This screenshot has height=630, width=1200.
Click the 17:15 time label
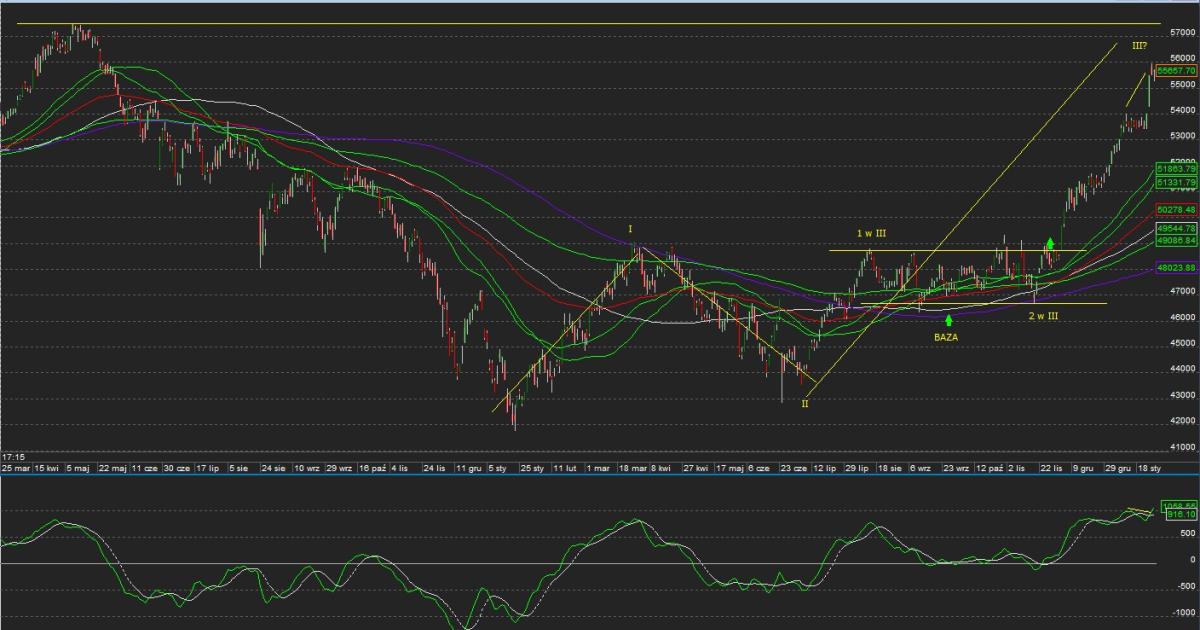point(13,456)
